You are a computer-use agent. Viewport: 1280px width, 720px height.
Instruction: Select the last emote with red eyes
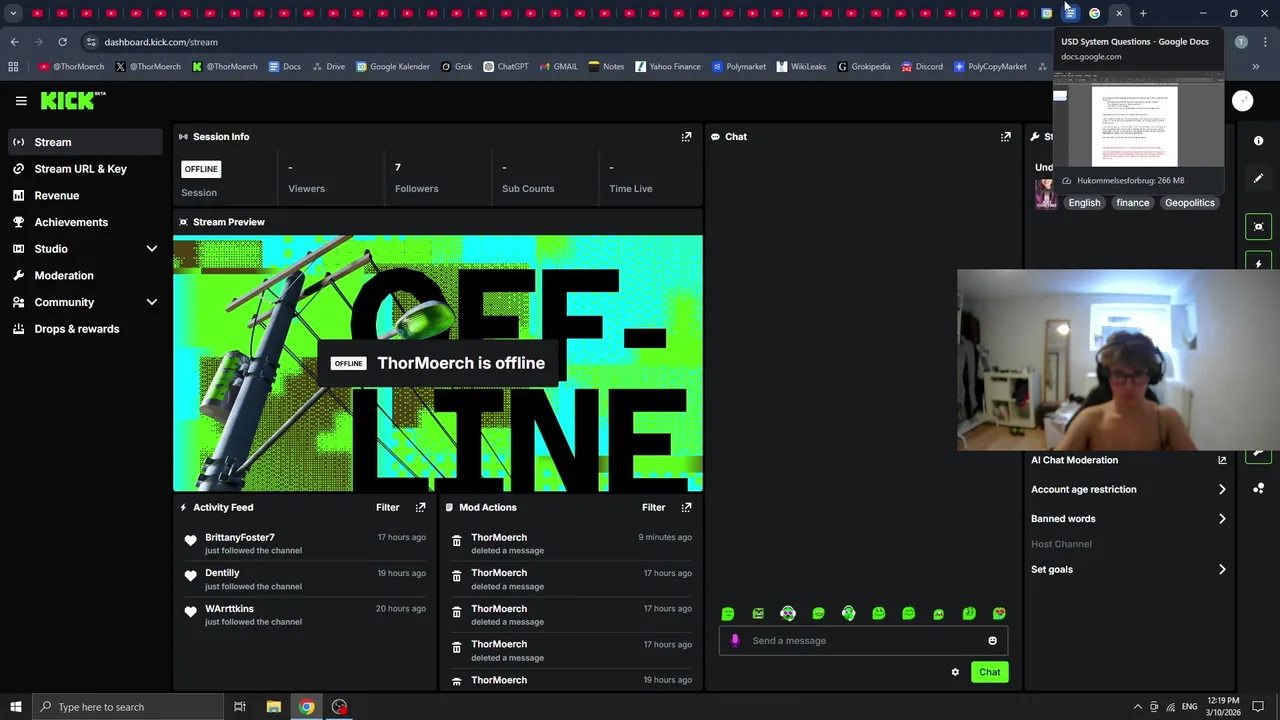click(x=999, y=614)
